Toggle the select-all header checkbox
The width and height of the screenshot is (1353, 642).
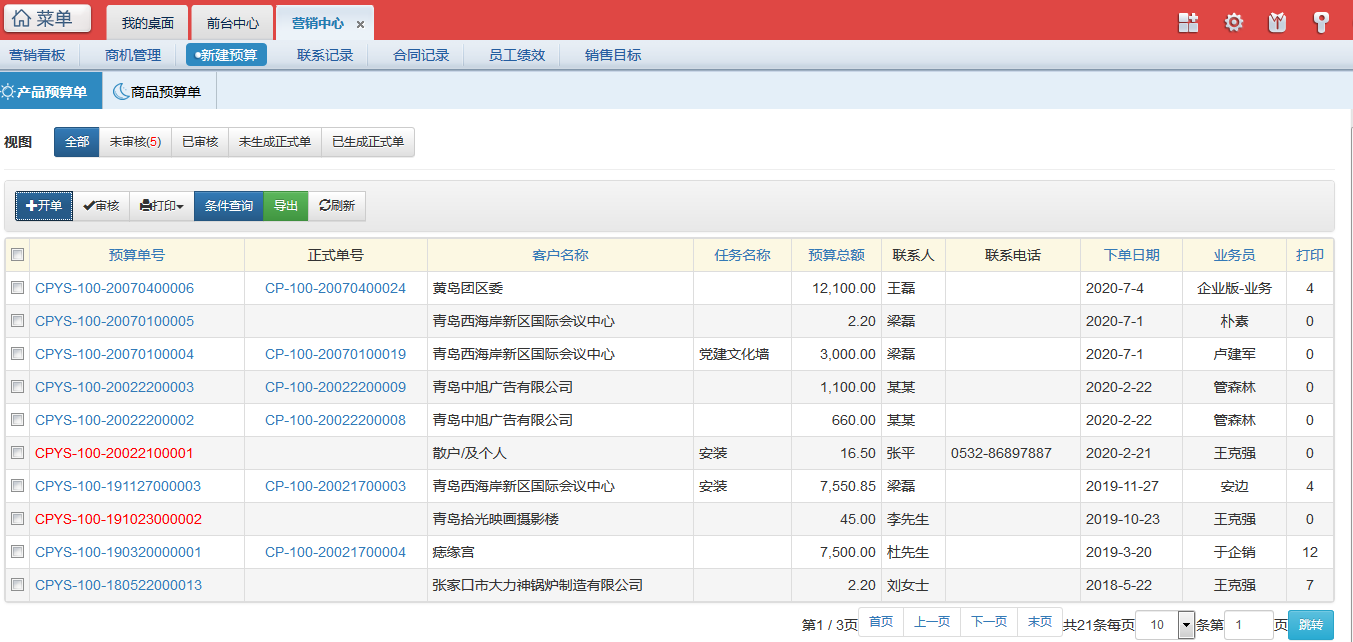pyautogui.click(x=17, y=255)
